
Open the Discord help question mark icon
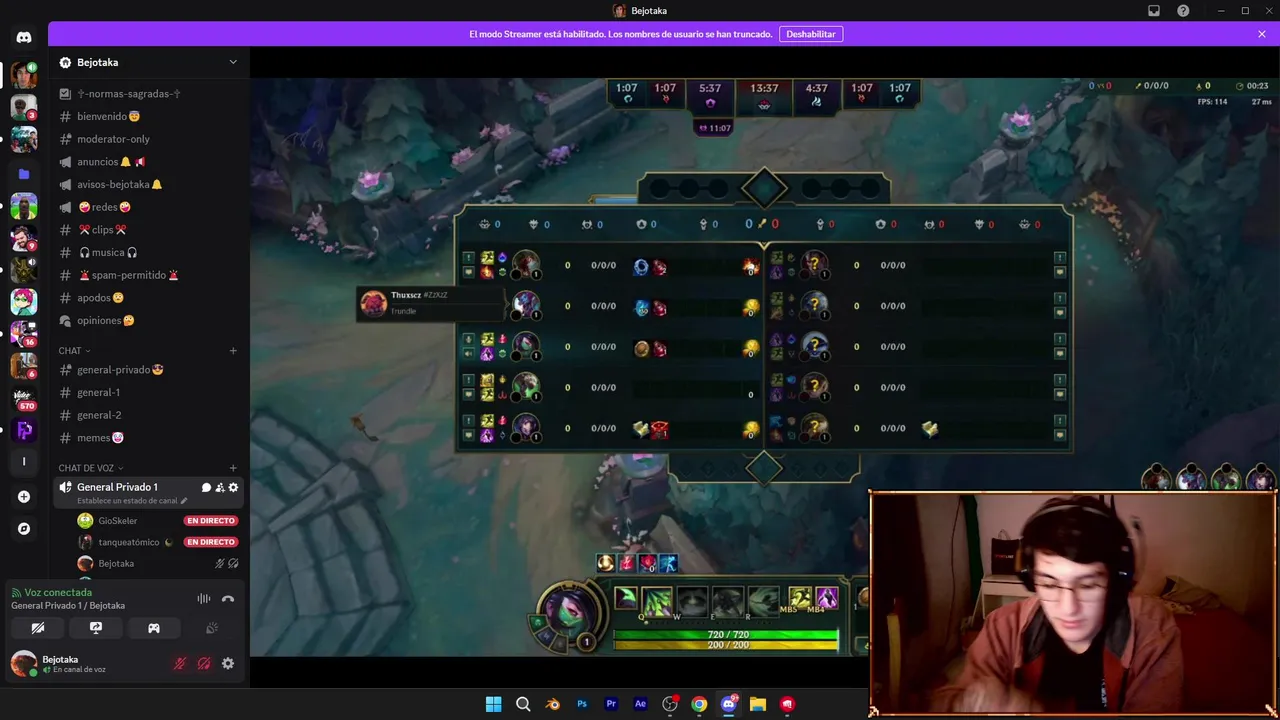[x=1183, y=11]
